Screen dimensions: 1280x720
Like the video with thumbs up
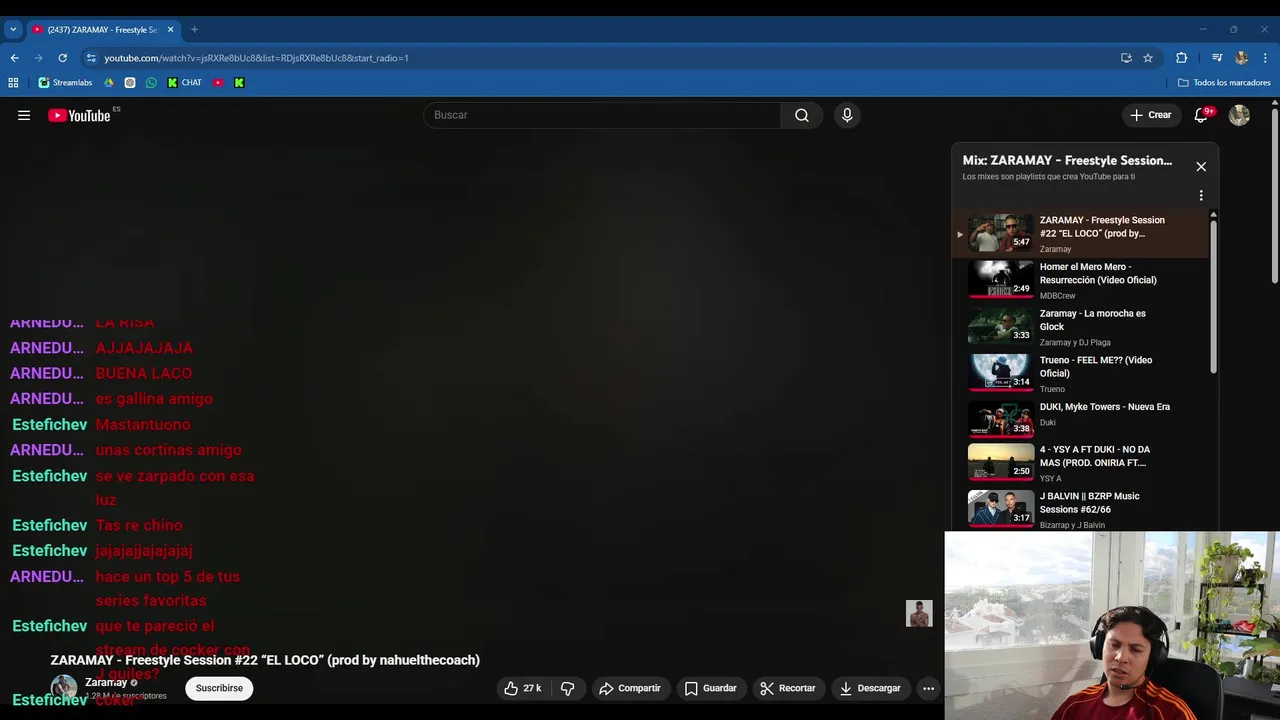(522, 688)
